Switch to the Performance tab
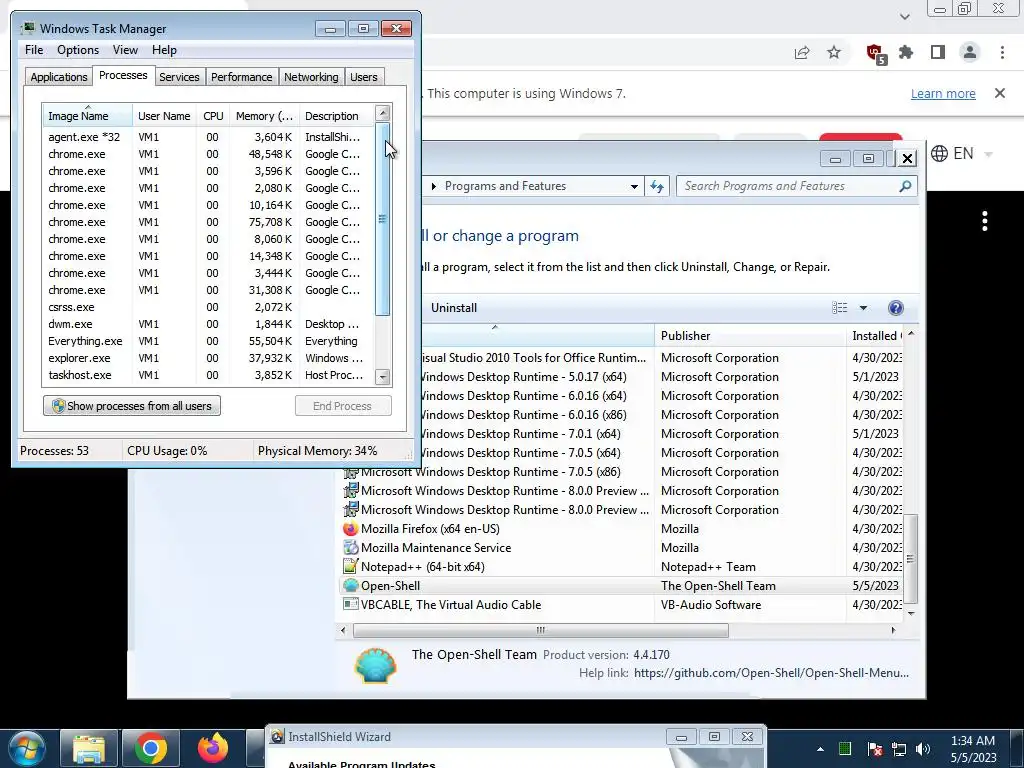Image resolution: width=1024 pixels, height=768 pixels. coord(242,77)
